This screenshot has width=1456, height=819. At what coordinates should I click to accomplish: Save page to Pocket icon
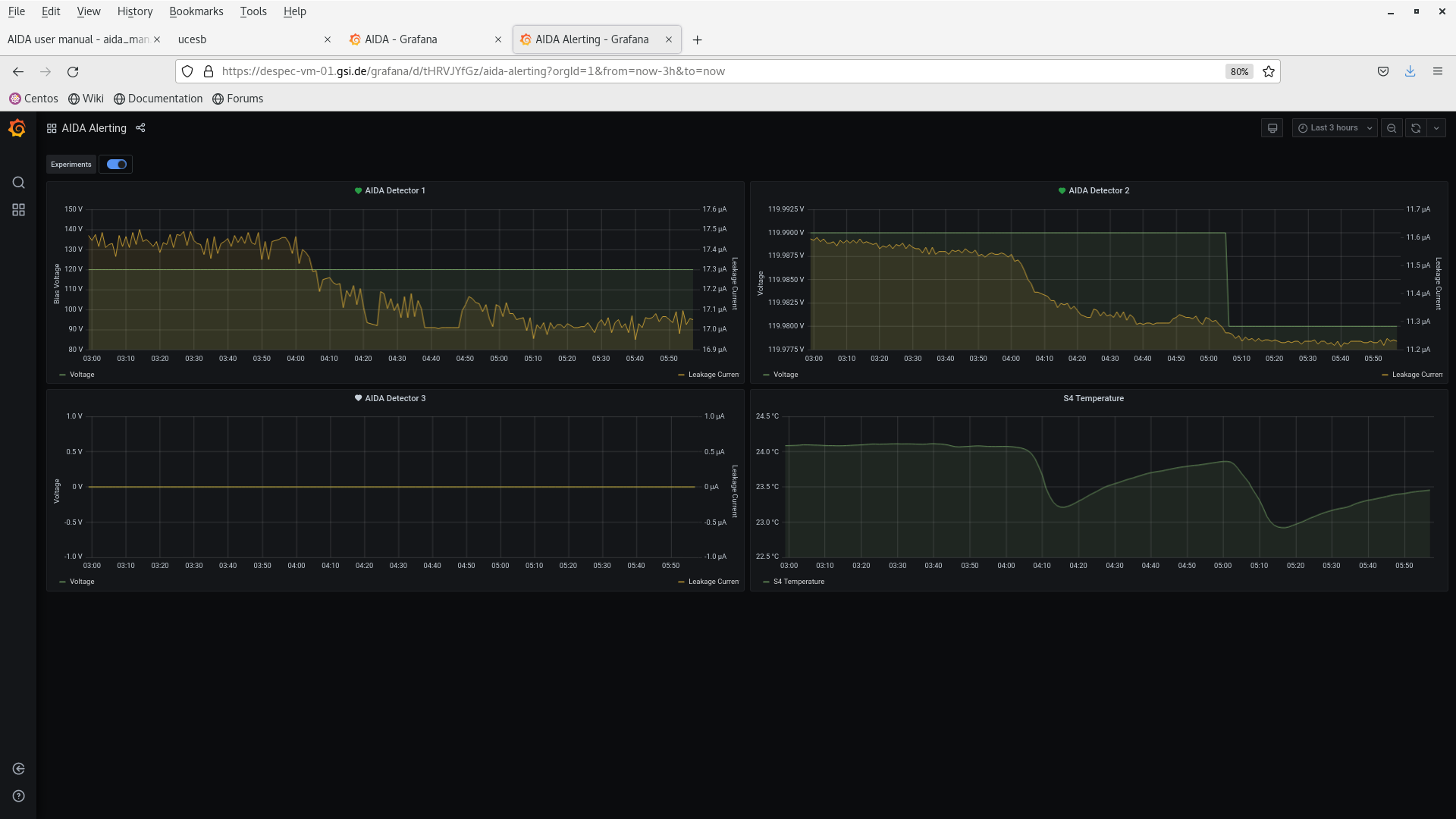[x=1383, y=71]
